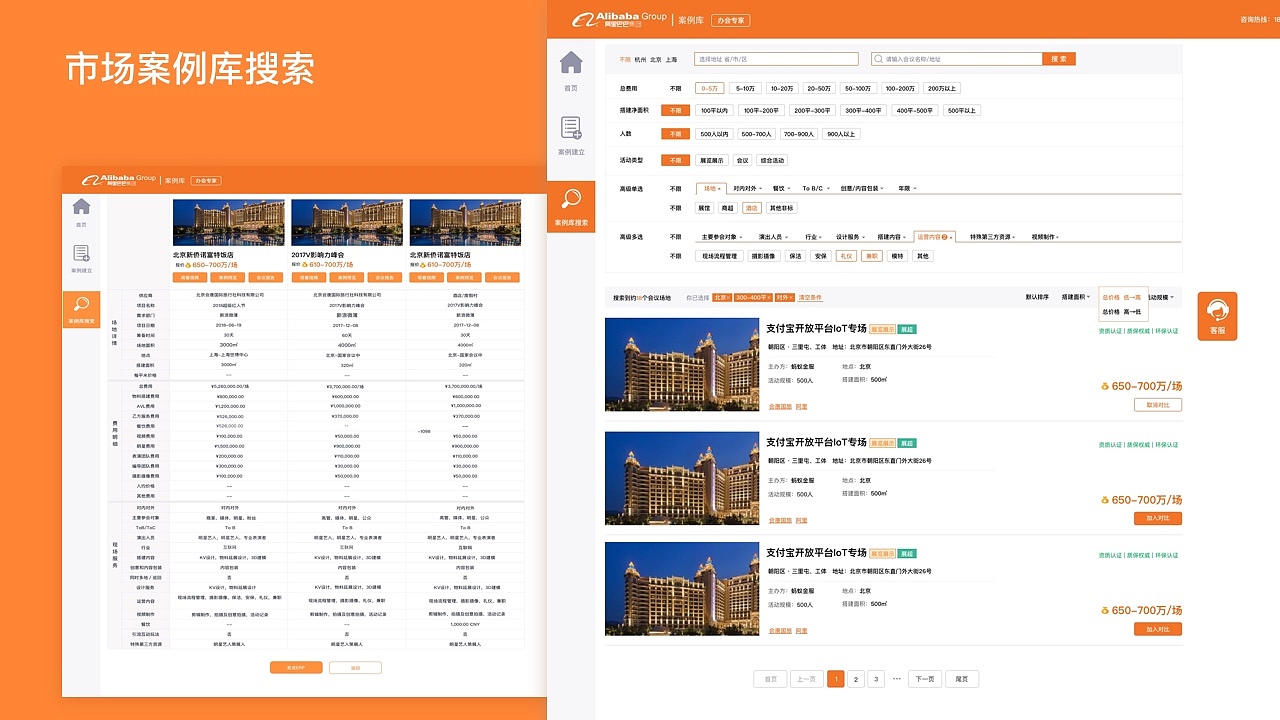Expand the 场地 advanced single-select dropdown
1280x720 pixels.
click(x=711, y=188)
